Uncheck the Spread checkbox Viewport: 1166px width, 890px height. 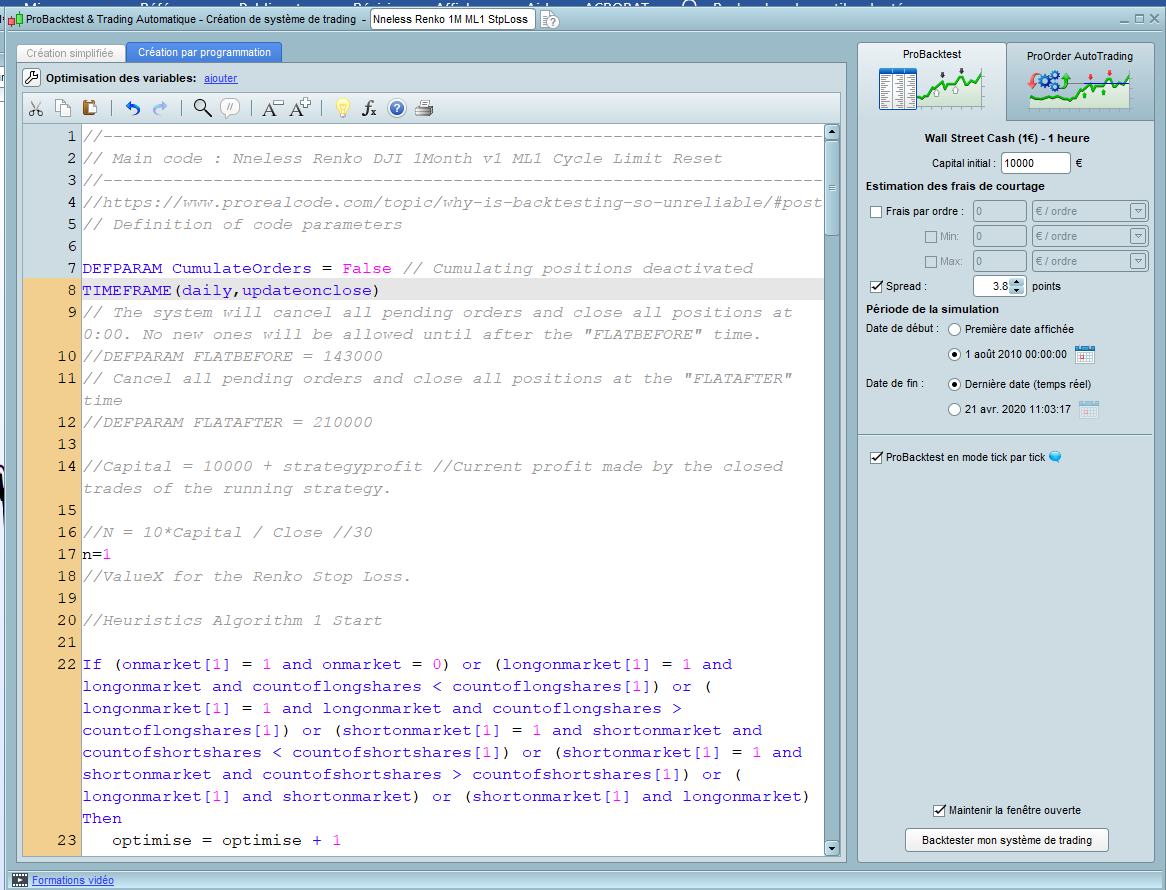[x=876, y=286]
